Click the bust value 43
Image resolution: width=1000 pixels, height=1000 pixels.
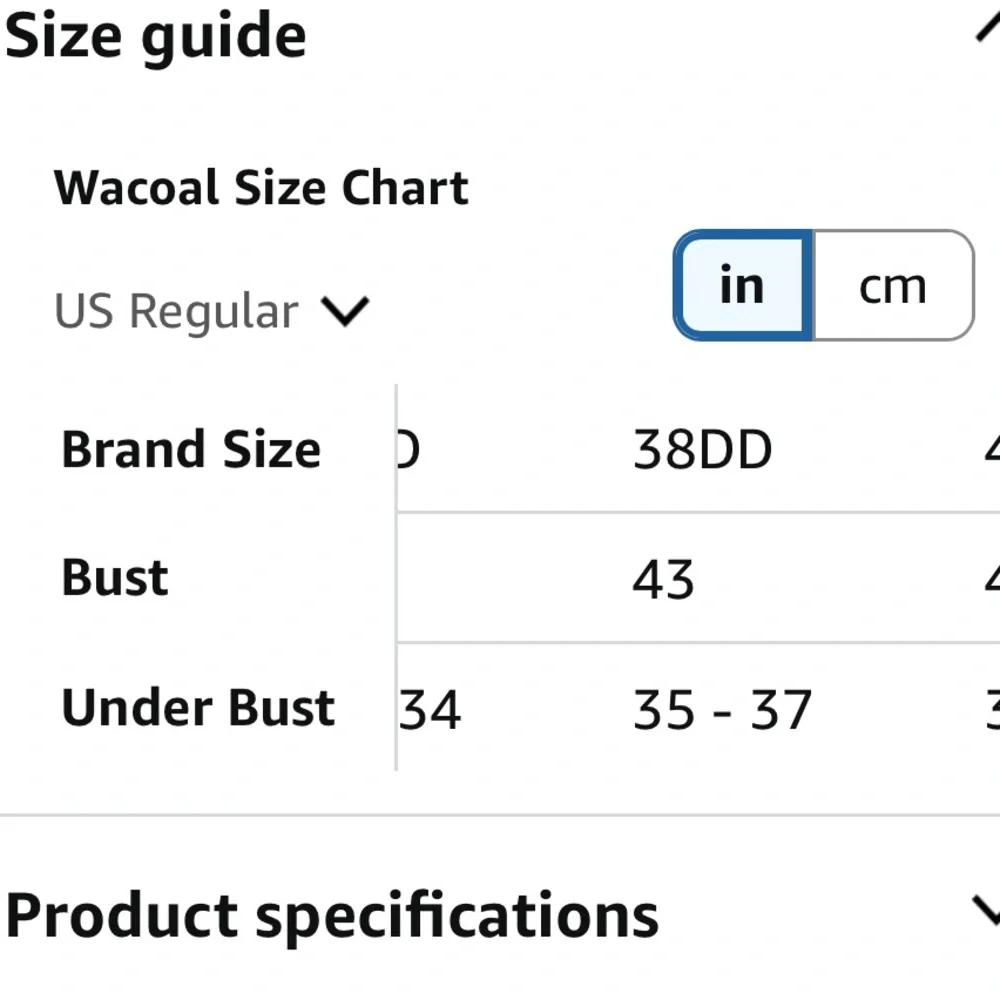coord(663,580)
